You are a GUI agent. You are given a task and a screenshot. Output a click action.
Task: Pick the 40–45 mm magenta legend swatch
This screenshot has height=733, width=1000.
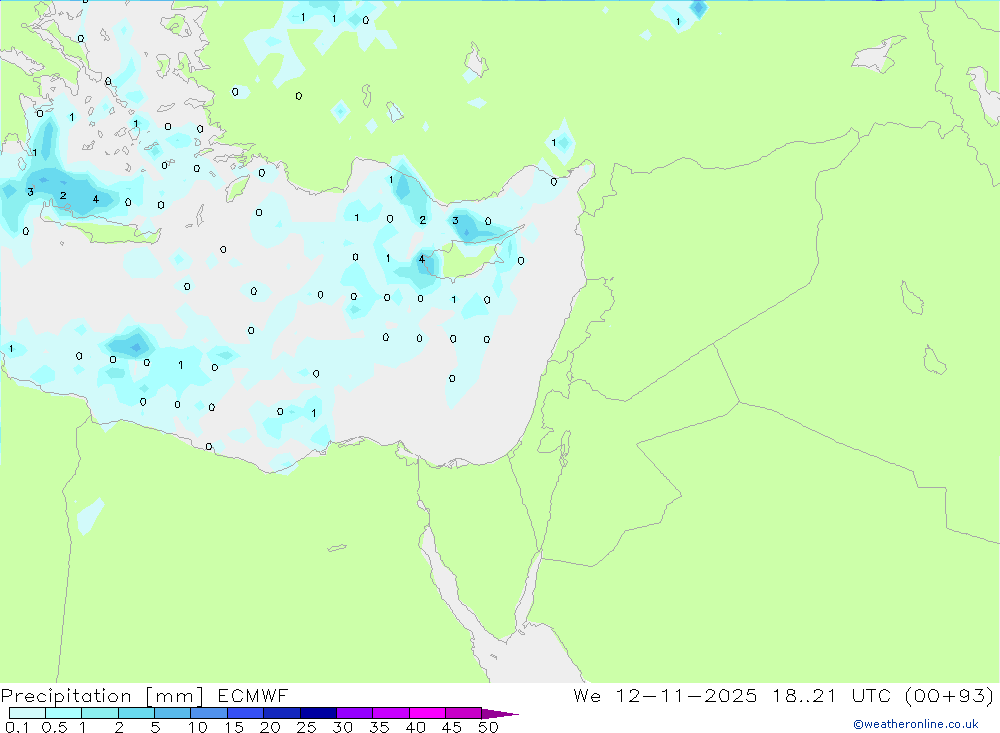(x=427, y=713)
